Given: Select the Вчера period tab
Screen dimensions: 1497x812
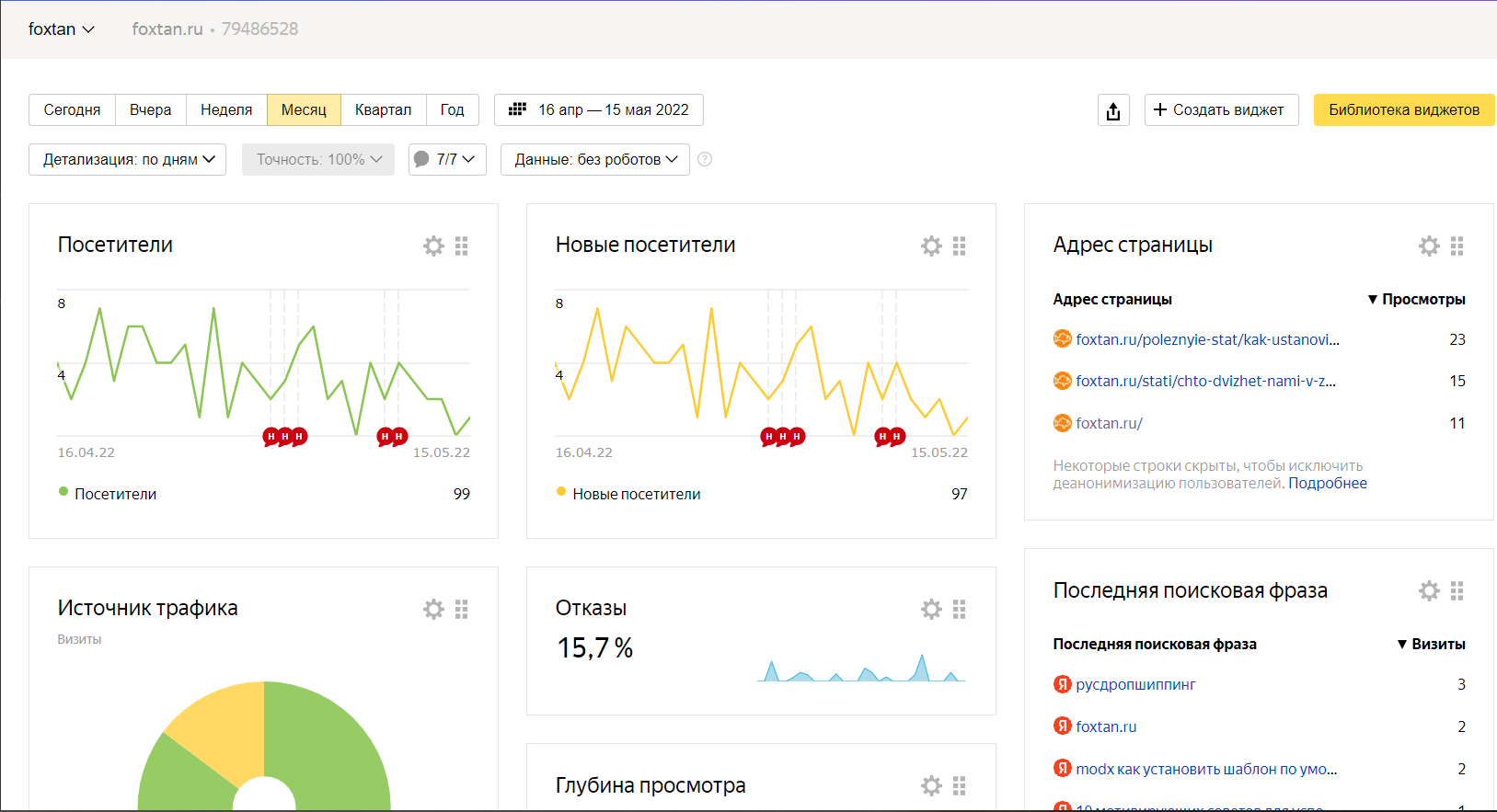Looking at the screenshot, I should pos(151,109).
